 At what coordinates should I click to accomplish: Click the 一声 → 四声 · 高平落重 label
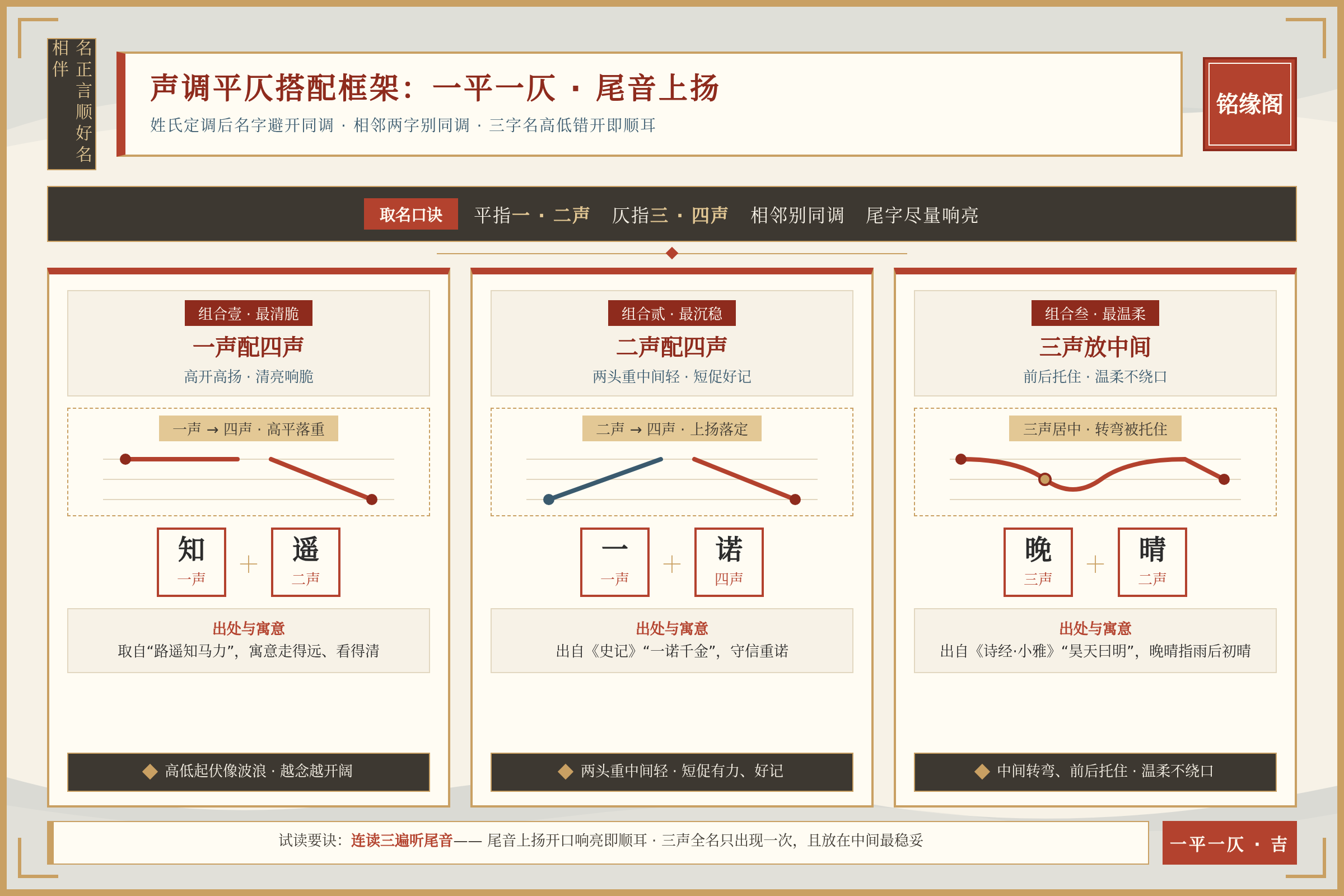click(249, 428)
